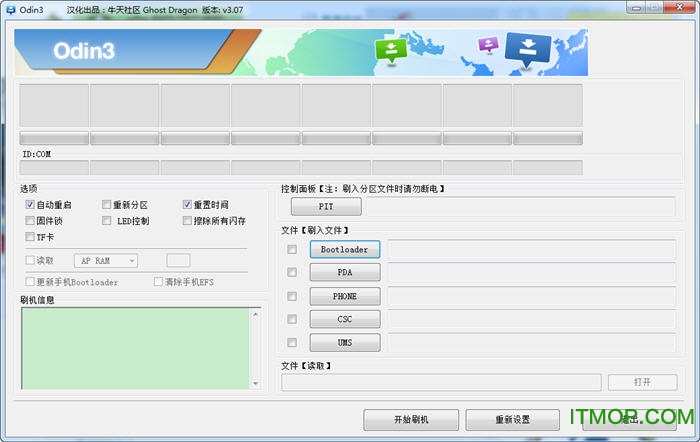The width and height of the screenshot is (700, 442).
Task: Enable the 固件锁 checkbox
Action: click(30, 221)
